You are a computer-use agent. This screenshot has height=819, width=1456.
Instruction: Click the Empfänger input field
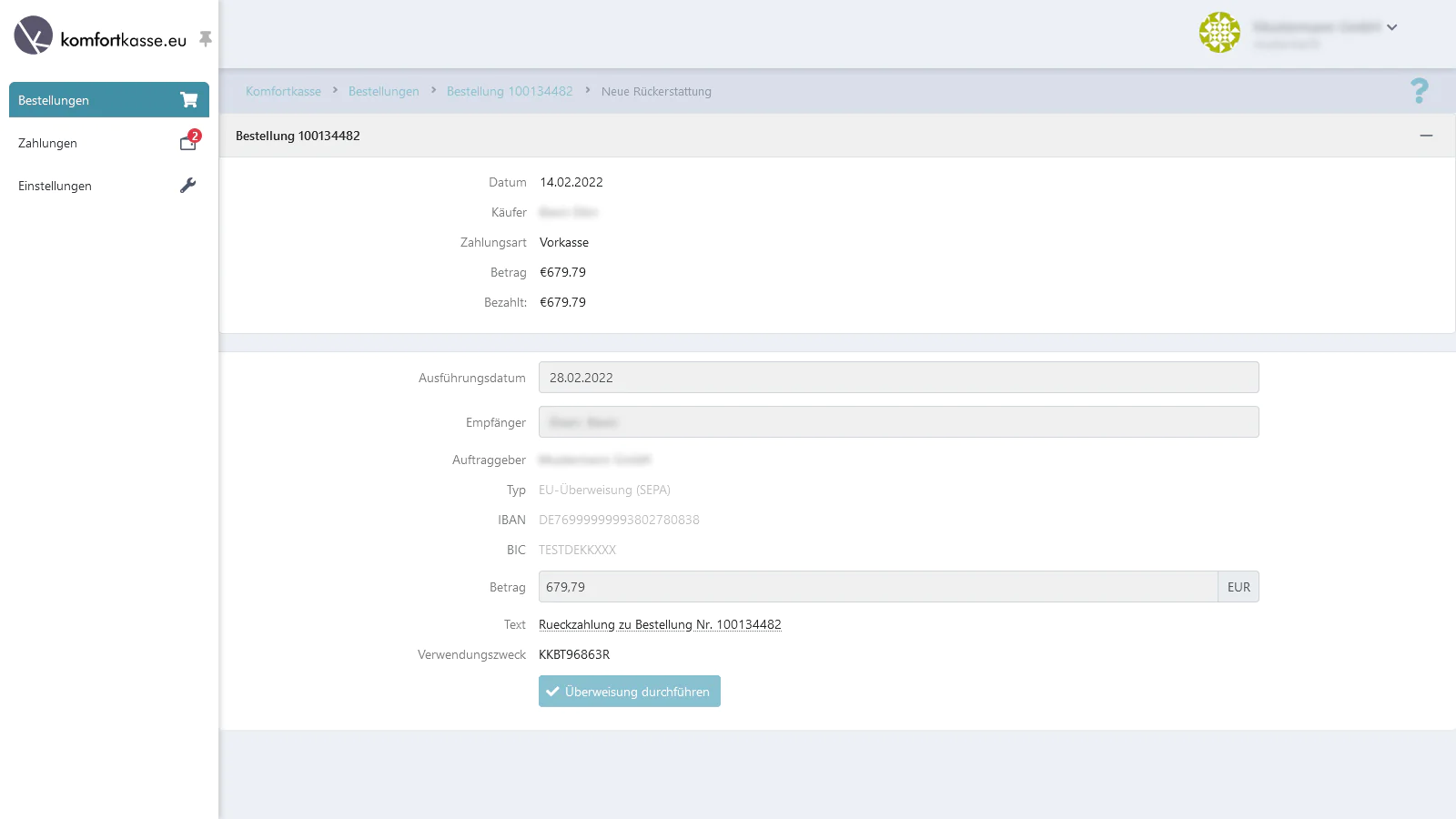(x=898, y=422)
